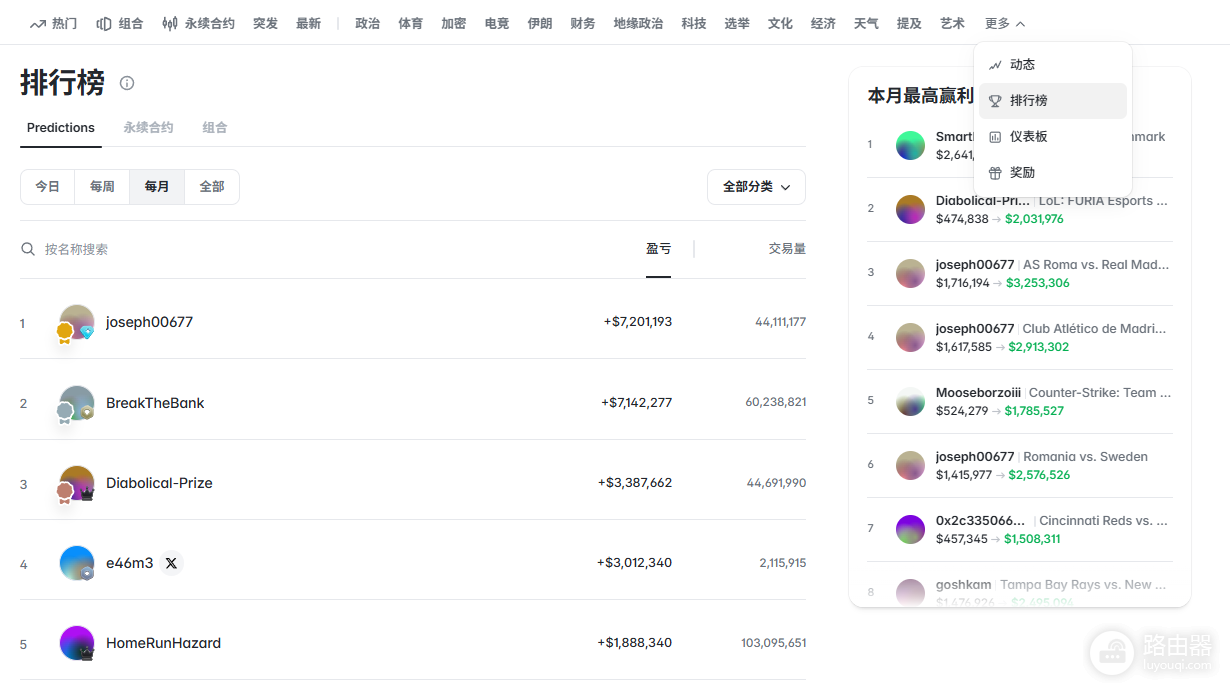Collapse the 更多 menu
The width and height of the screenshot is (1230, 693).
1005,23
